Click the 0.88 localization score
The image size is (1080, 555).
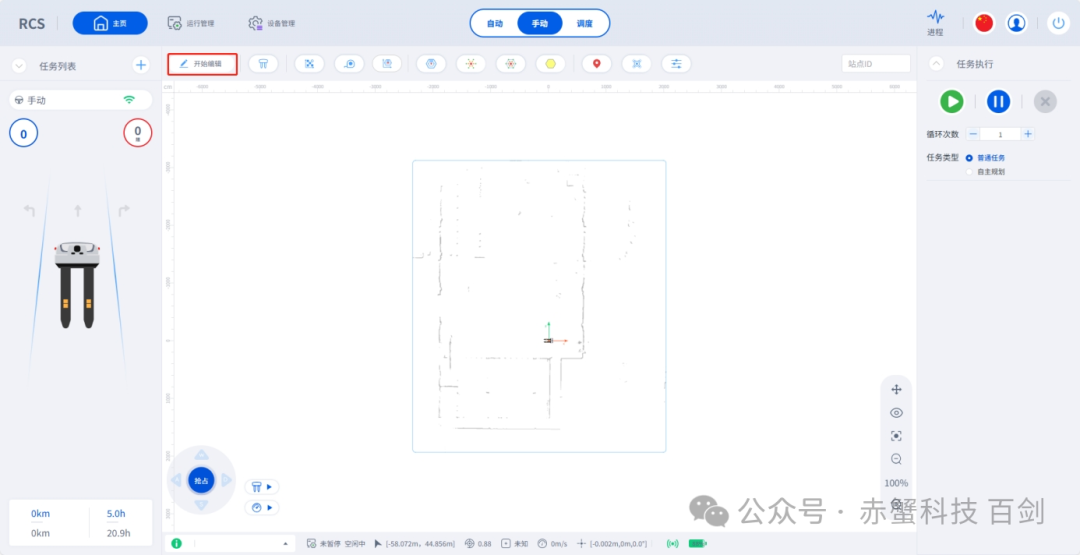(485, 544)
